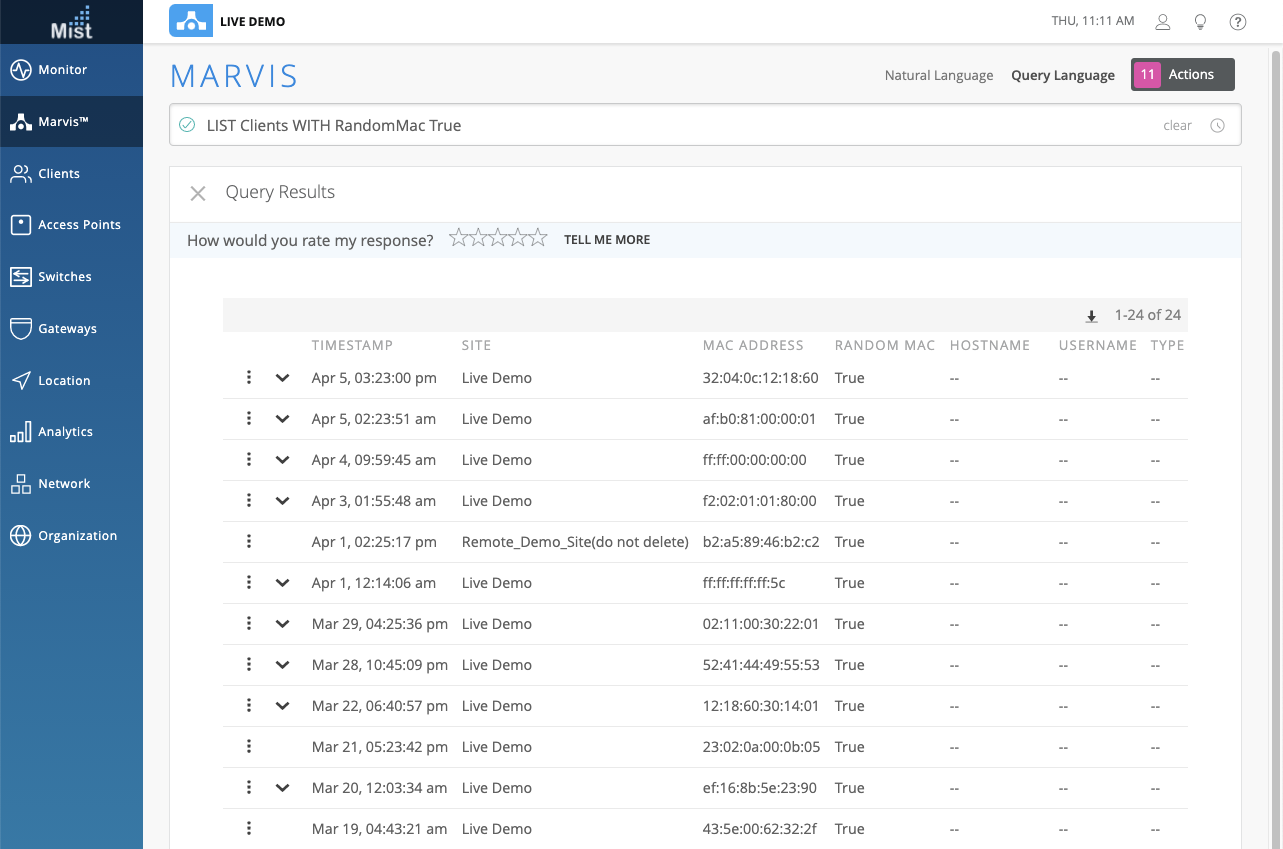Click the query history clock icon
Viewport: 1283px width, 849px height.
click(1217, 126)
